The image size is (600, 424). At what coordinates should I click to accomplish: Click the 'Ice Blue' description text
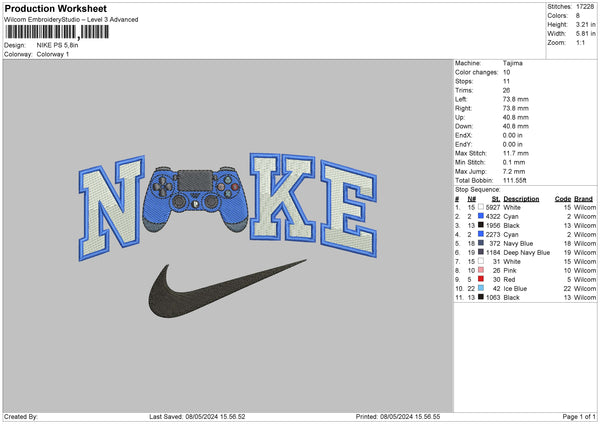(x=515, y=289)
